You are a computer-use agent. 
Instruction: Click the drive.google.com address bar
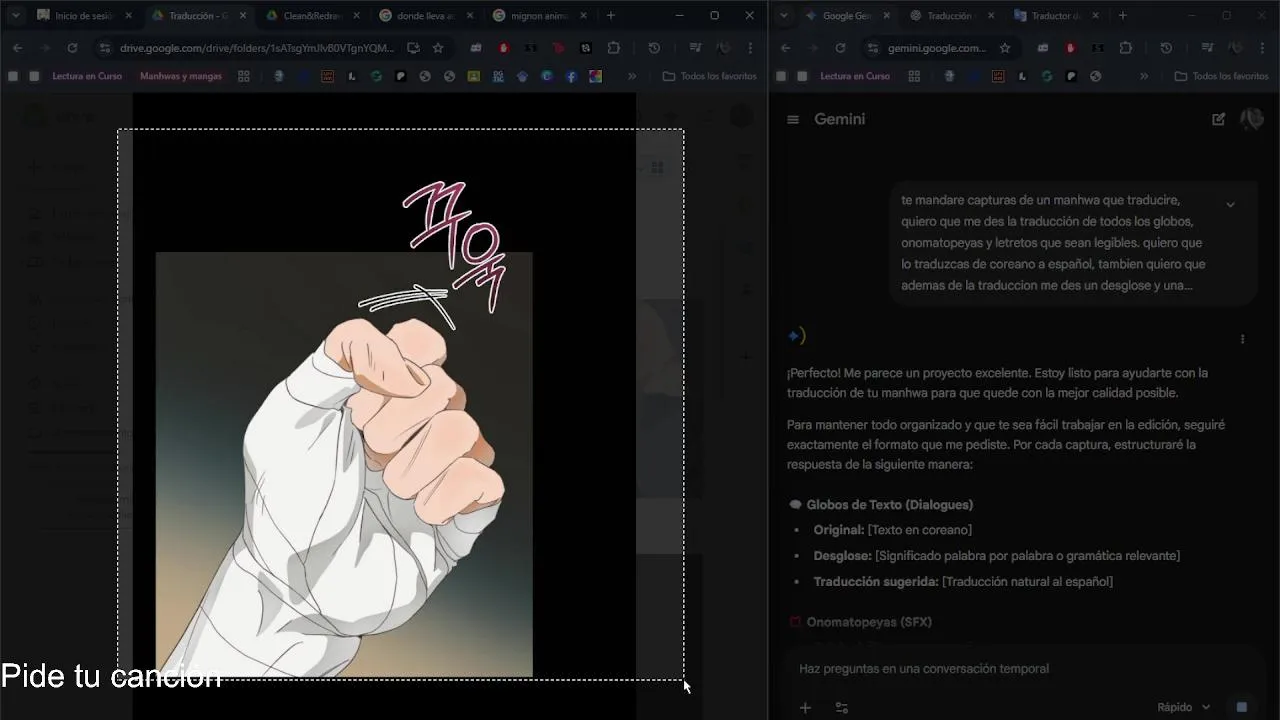(257, 48)
